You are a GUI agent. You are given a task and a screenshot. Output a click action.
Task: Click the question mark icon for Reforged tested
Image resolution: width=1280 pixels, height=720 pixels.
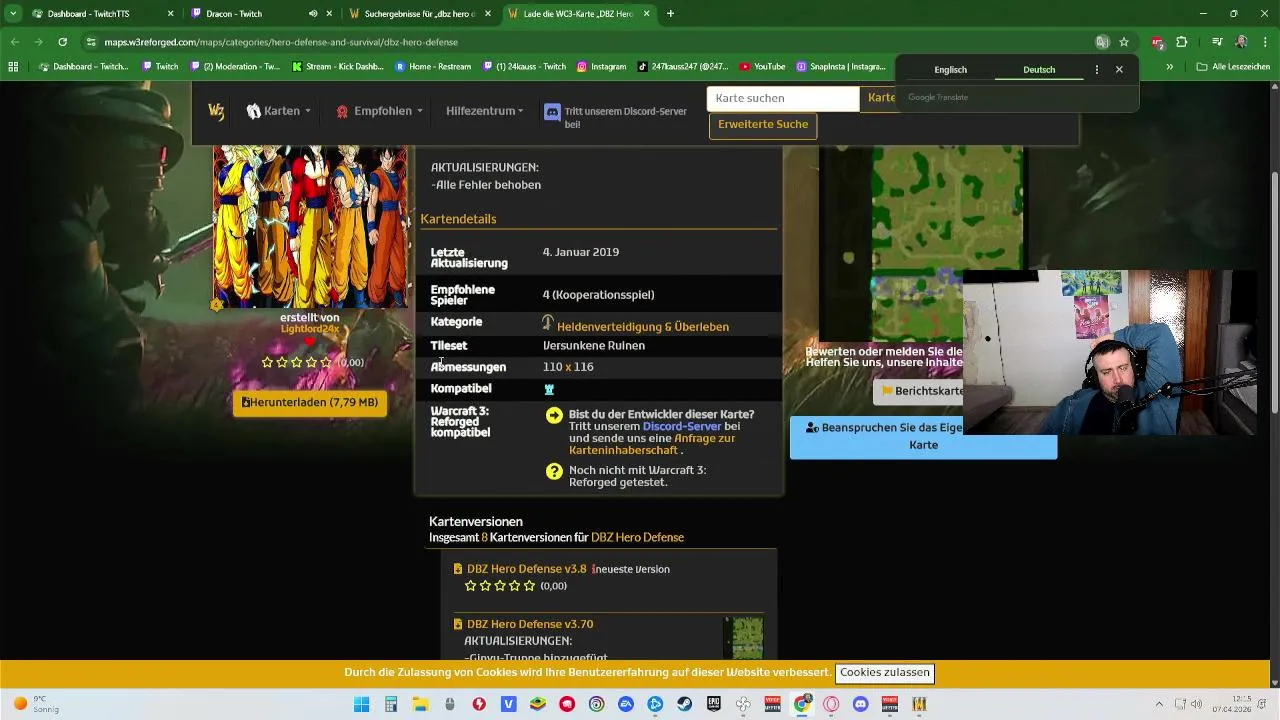(x=554, y=471)
